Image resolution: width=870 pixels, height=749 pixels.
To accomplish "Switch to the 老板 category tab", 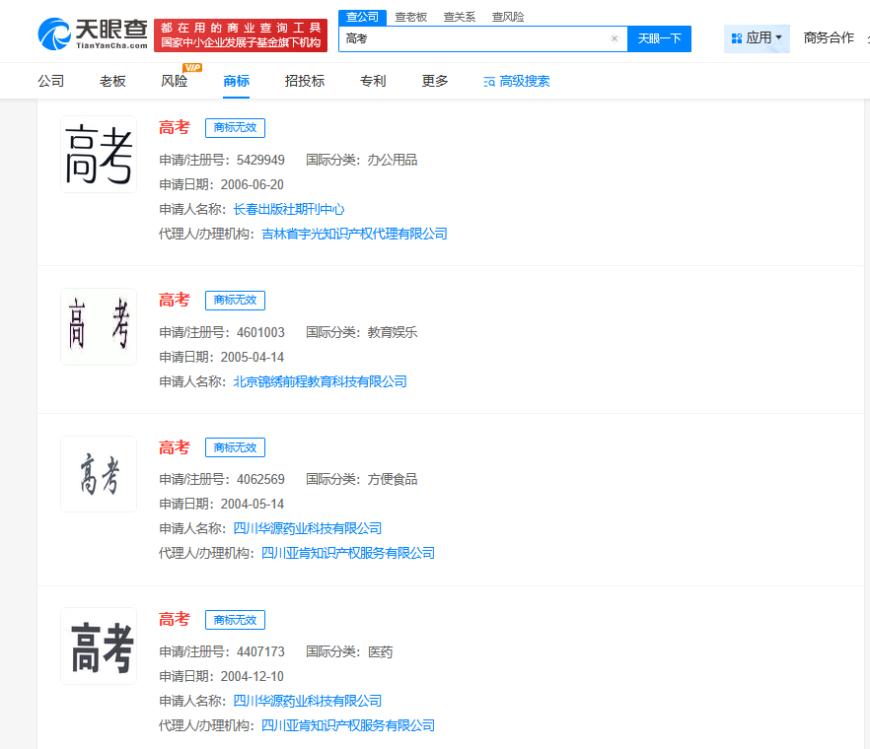I will pyautogui.click(x=113, y=81).
